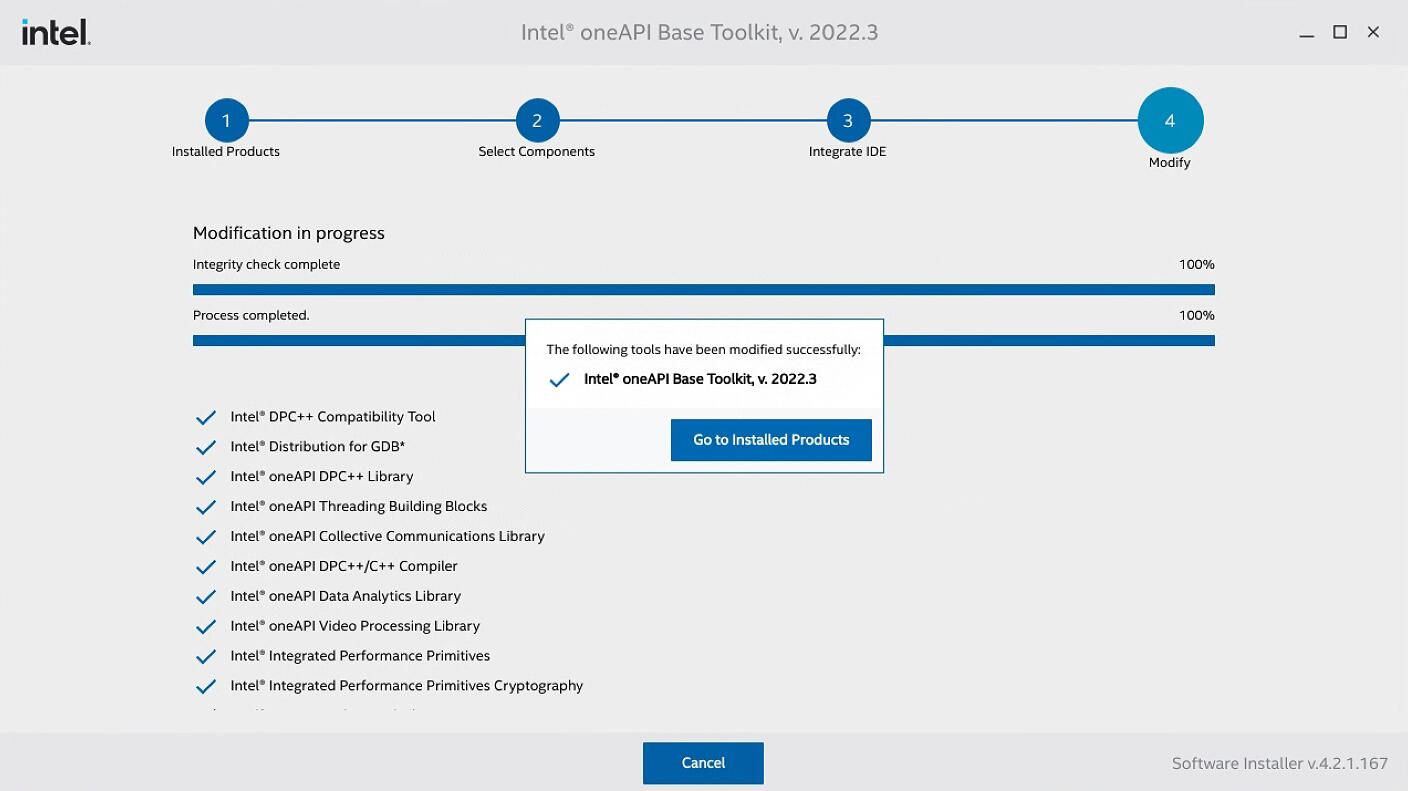Select 'Intel oneAPI Data Analytics Library' text
Image resolution: width=1408 pixels, height=791 pixels.
coord(346,597)
